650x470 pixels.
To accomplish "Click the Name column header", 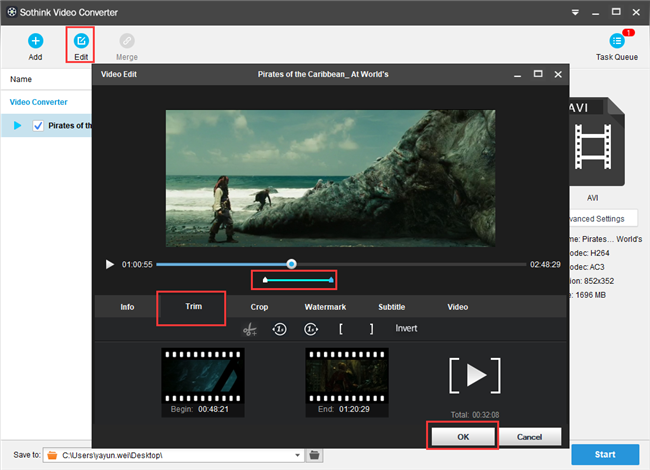I will [21, 79].
